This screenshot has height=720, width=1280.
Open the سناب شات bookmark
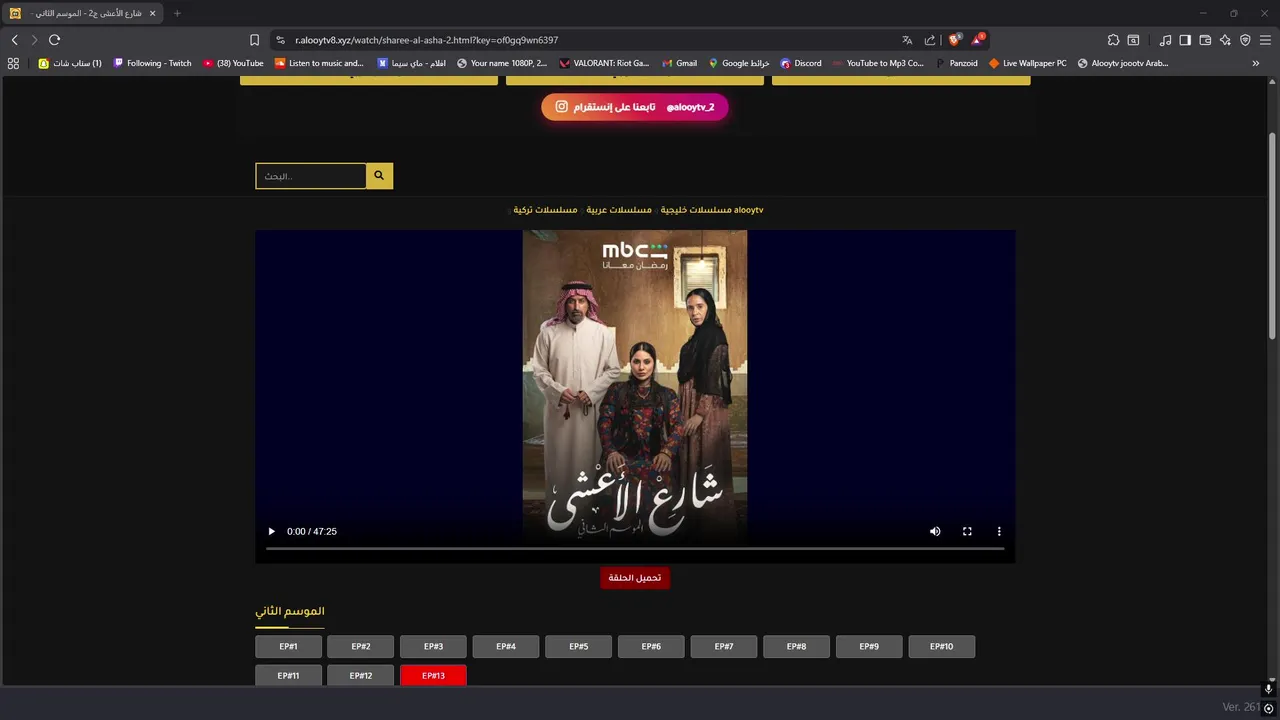(70, 63)
